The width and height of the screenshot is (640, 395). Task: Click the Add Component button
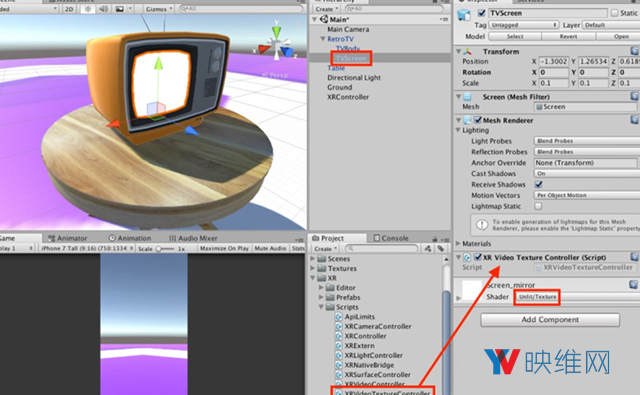(550, 320)
